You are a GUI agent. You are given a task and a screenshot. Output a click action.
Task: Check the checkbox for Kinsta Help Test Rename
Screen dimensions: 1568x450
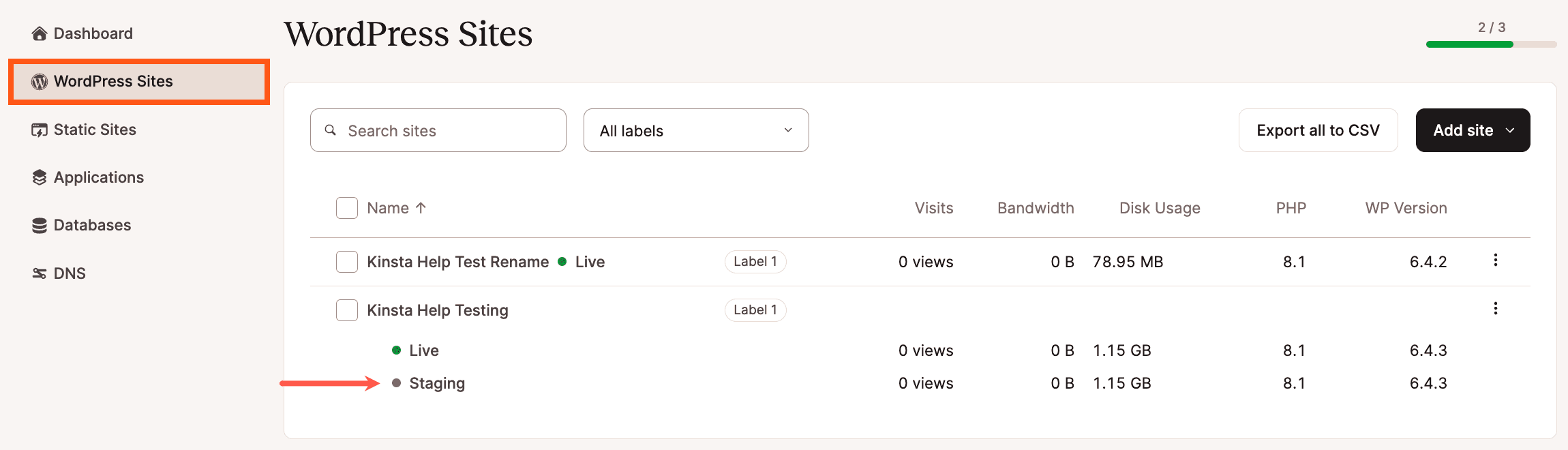coord(347,261)
